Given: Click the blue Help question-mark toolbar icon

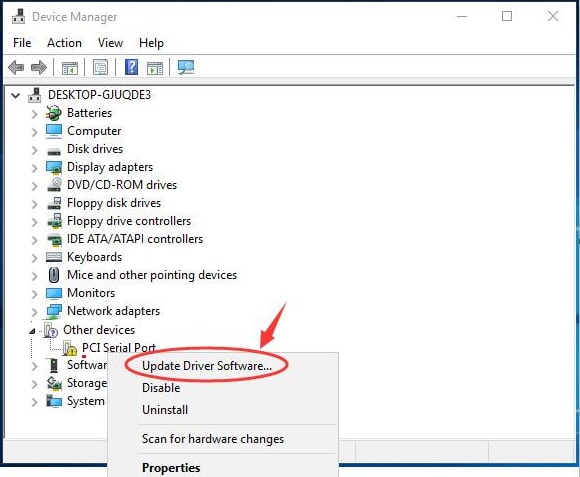Looking at the screenshot, I should pos(131,67).
